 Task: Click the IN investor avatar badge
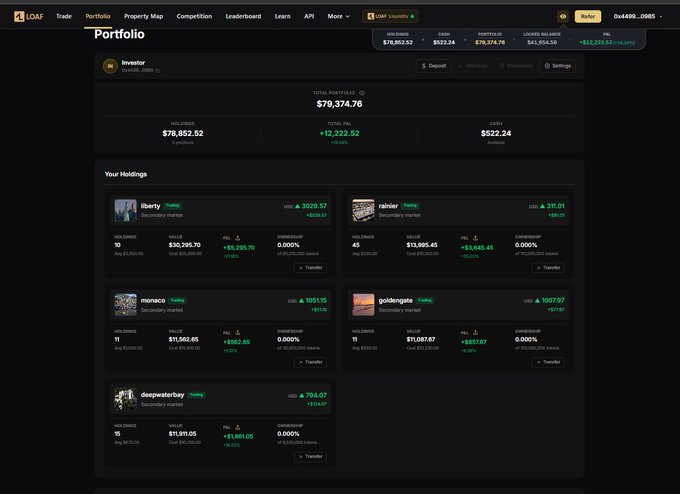110,66
